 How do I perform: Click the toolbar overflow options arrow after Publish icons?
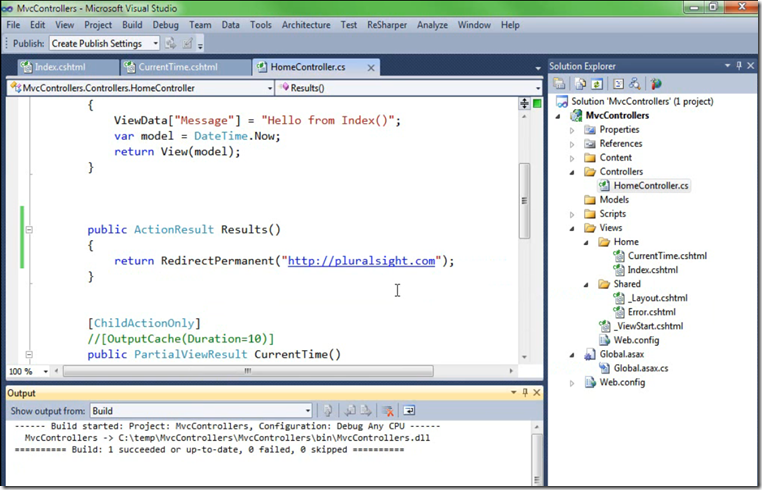(200, 45)
